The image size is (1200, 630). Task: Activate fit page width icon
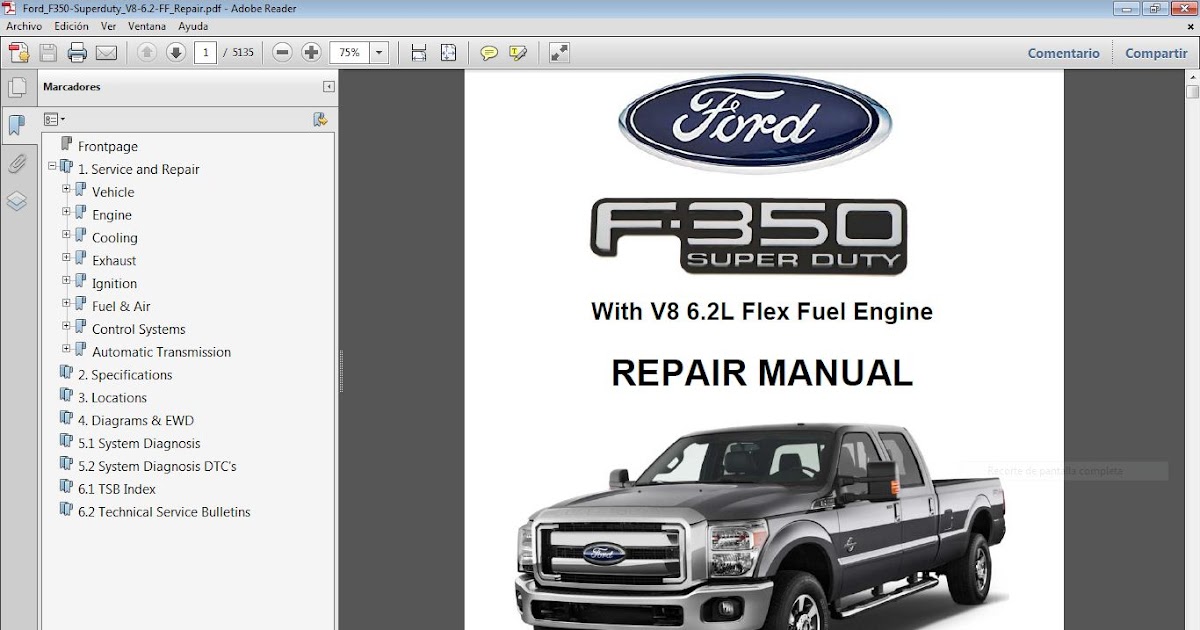418,52
